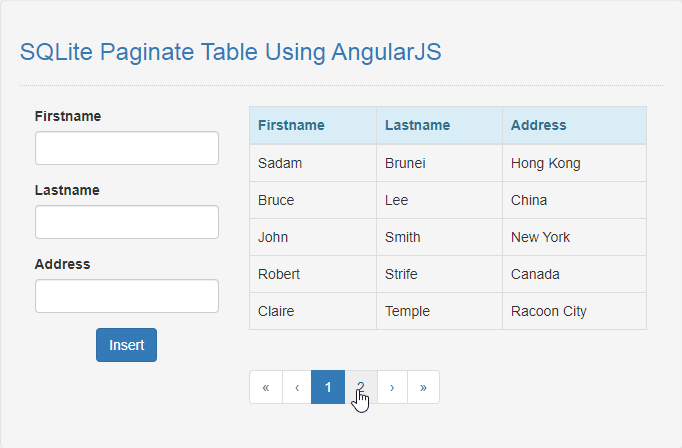Jump to last page with double-right arrow

click(x=423, y=387)
